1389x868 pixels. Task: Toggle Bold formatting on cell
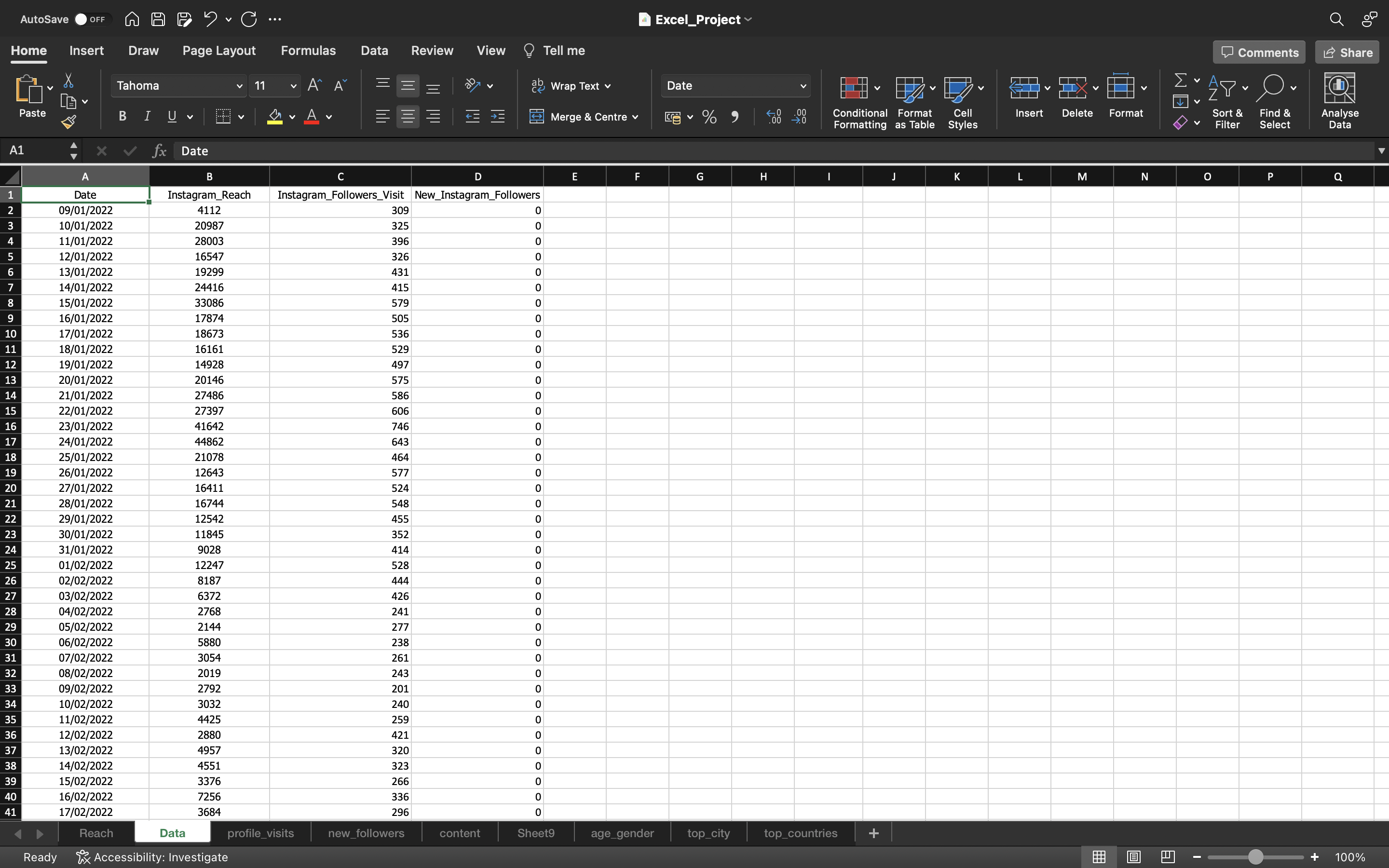(x=122, y=117)
